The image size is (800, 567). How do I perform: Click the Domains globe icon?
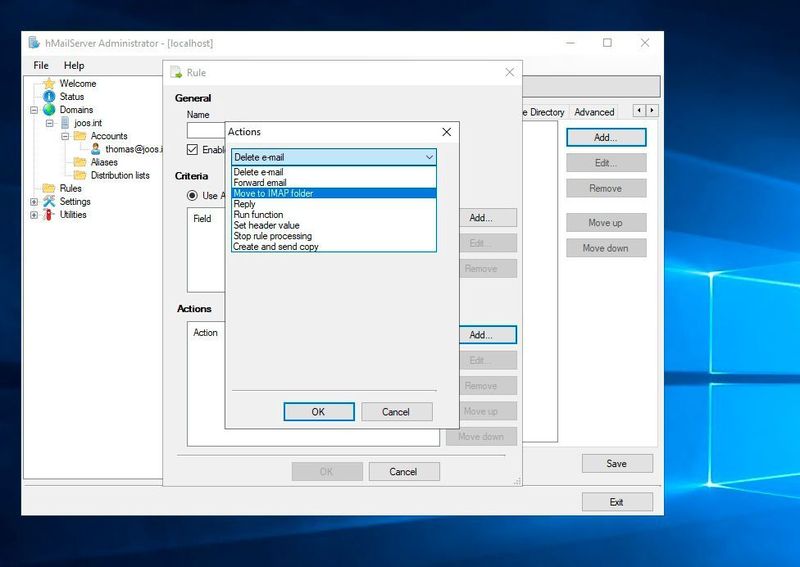(49, 110)
